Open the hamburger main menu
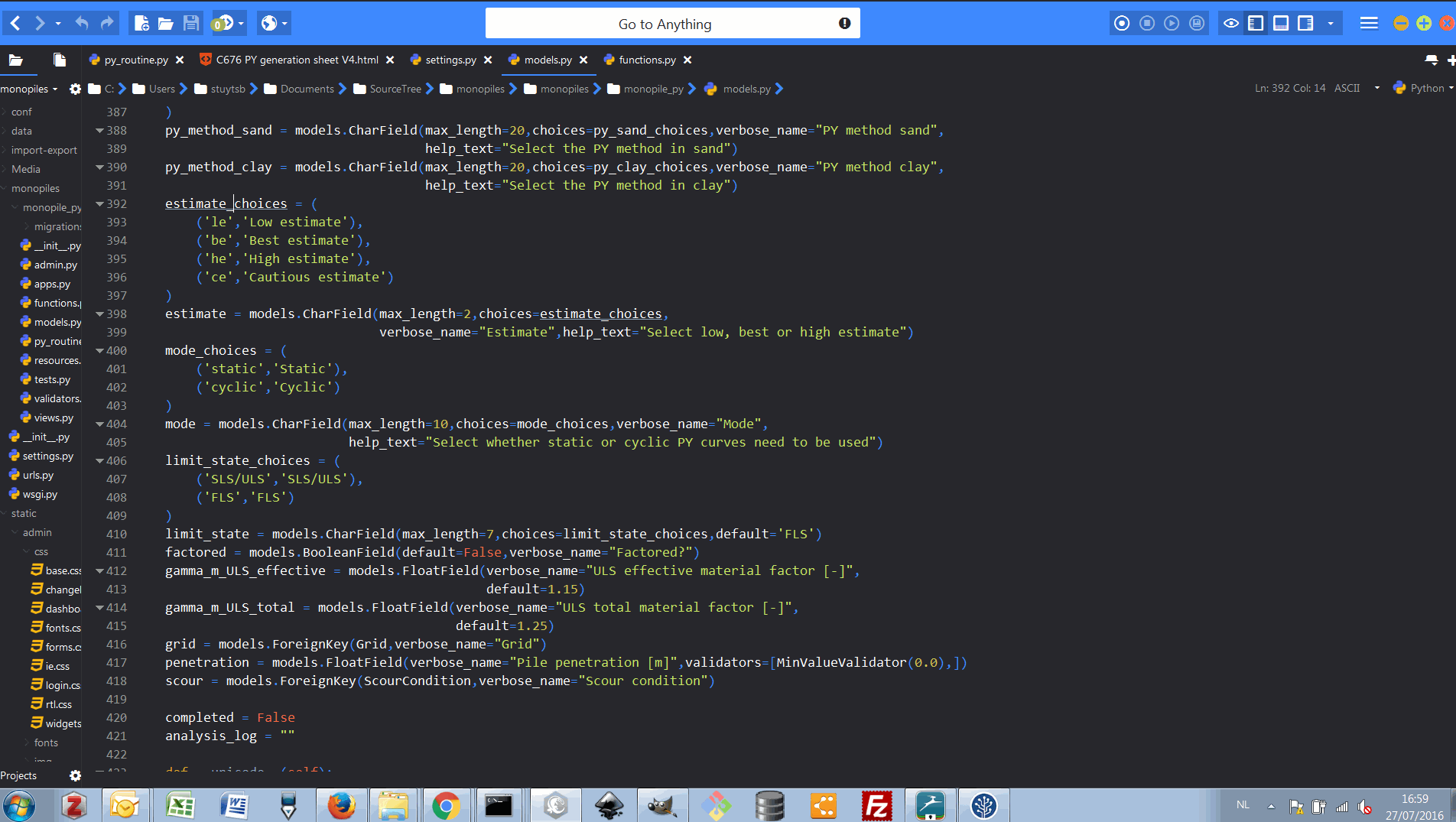1456x822 pixels. point(1369,24)
